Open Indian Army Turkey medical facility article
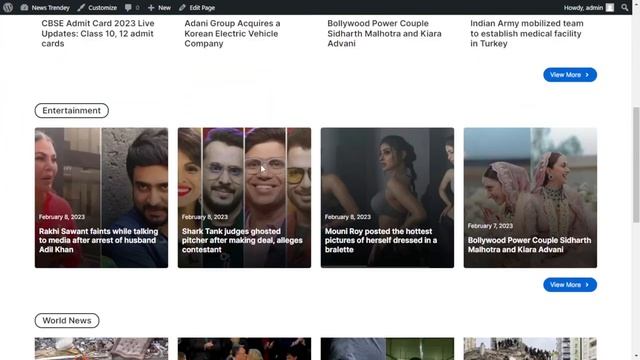The image size is (640, 360). [527, 33]
